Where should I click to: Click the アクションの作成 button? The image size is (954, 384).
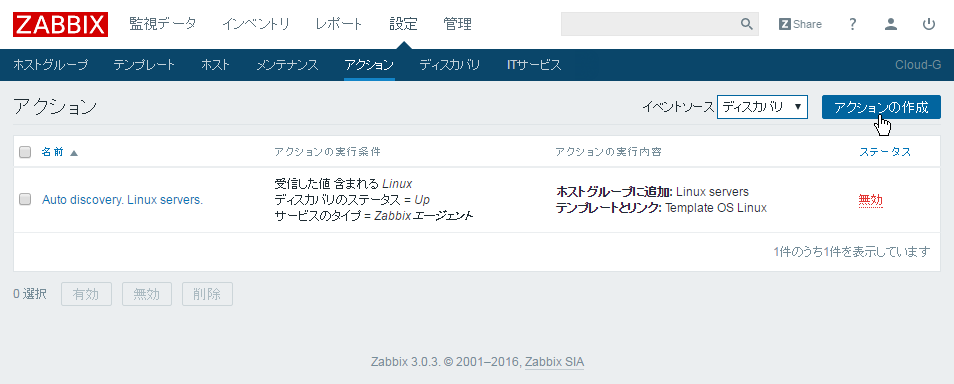881,107
